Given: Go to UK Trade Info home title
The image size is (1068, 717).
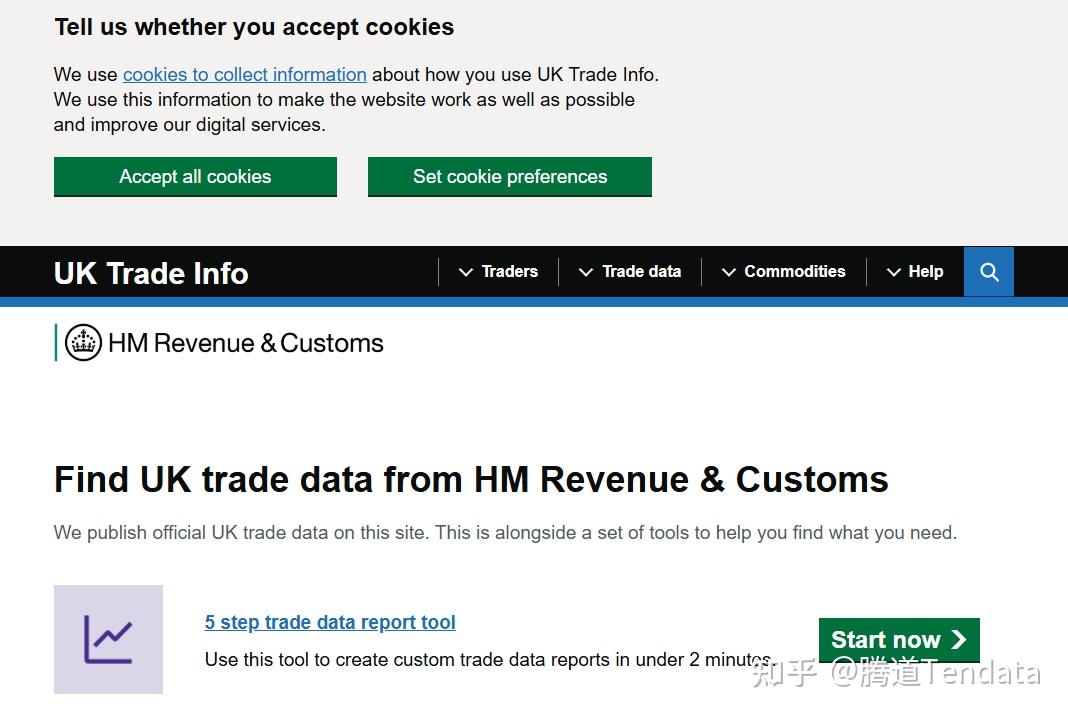Looking at the screenshot, I should point(151,273).
